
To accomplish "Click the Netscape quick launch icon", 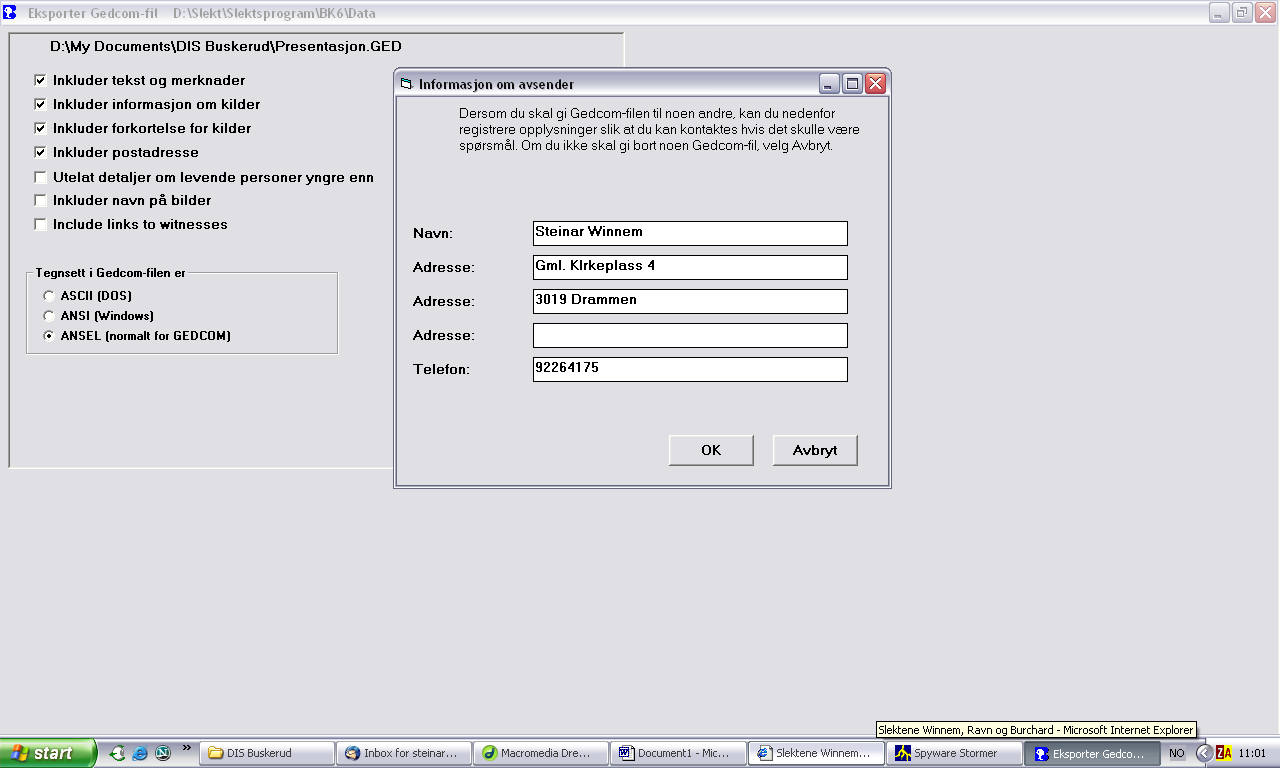I will point(163,753).
